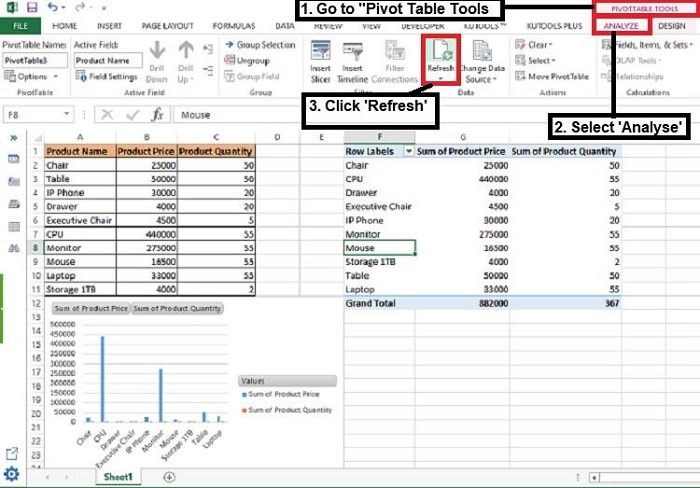Open the Name Box dropdown arrow
This screenshot has height=488, width=700.
click(66, 114)
